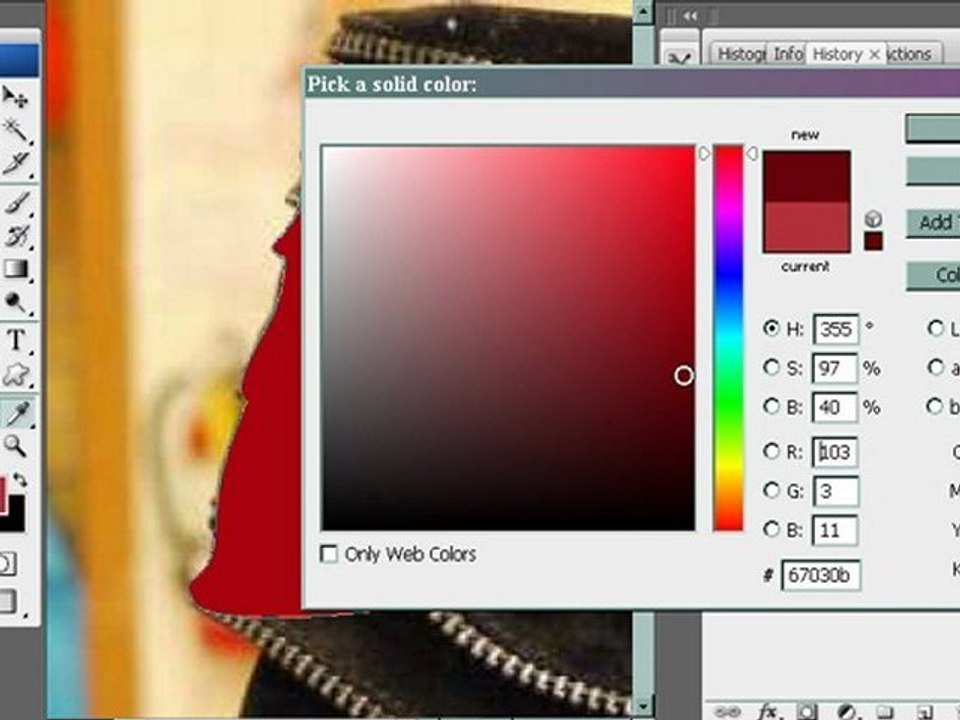The image size is (960, 720).
Task: Switch to the Histogram tab
Action: (741, 54)
